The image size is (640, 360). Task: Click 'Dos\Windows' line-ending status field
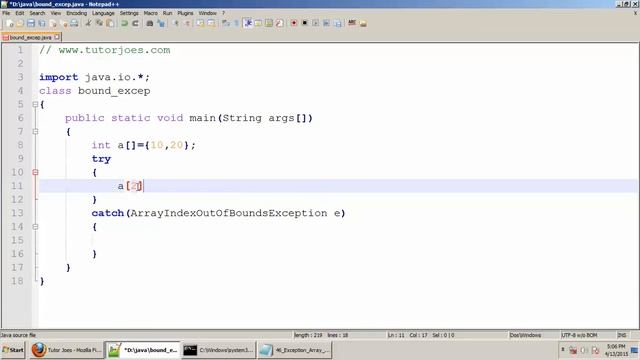click(525, 335)
